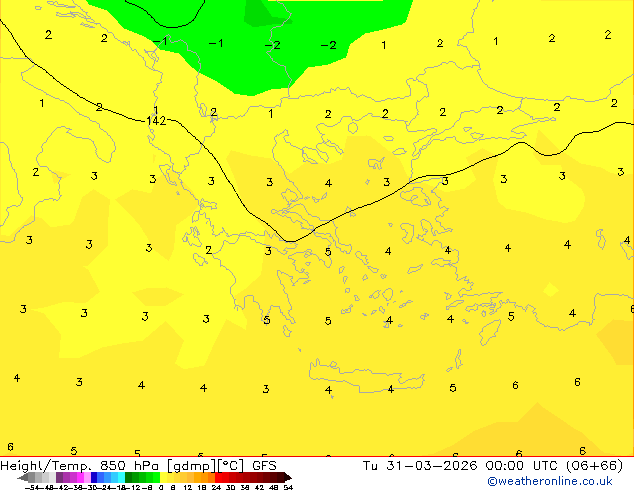The height and width of the screenshot is (490, 634).
Task: Click the '(06+66)' forecast run label
Action: pos(594,466)
